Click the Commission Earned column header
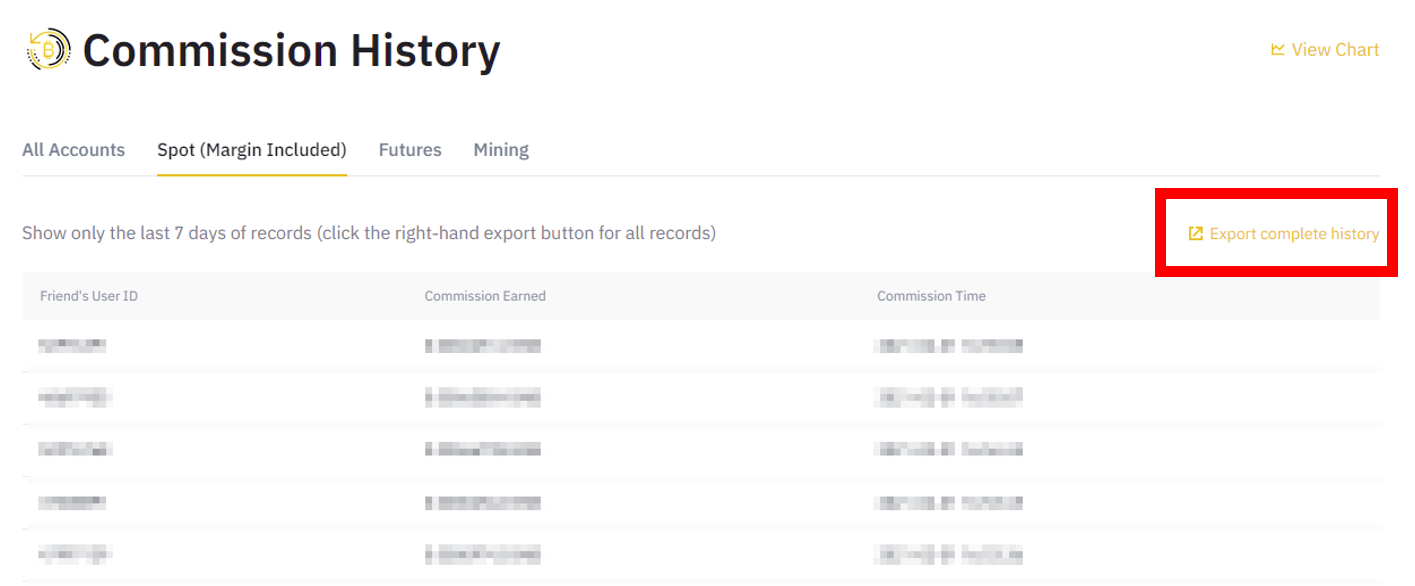This screenshot has height=586, width=1415. point(485,296)
